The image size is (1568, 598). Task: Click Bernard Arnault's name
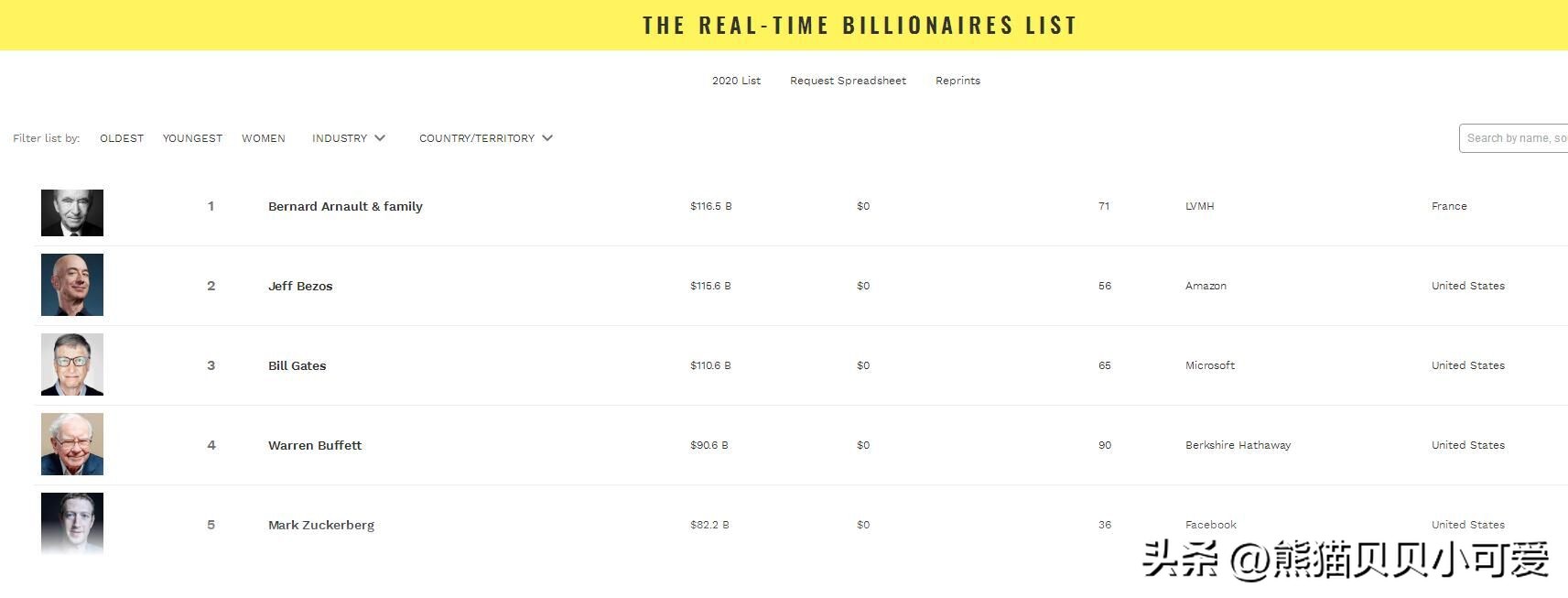pos(345,206)
